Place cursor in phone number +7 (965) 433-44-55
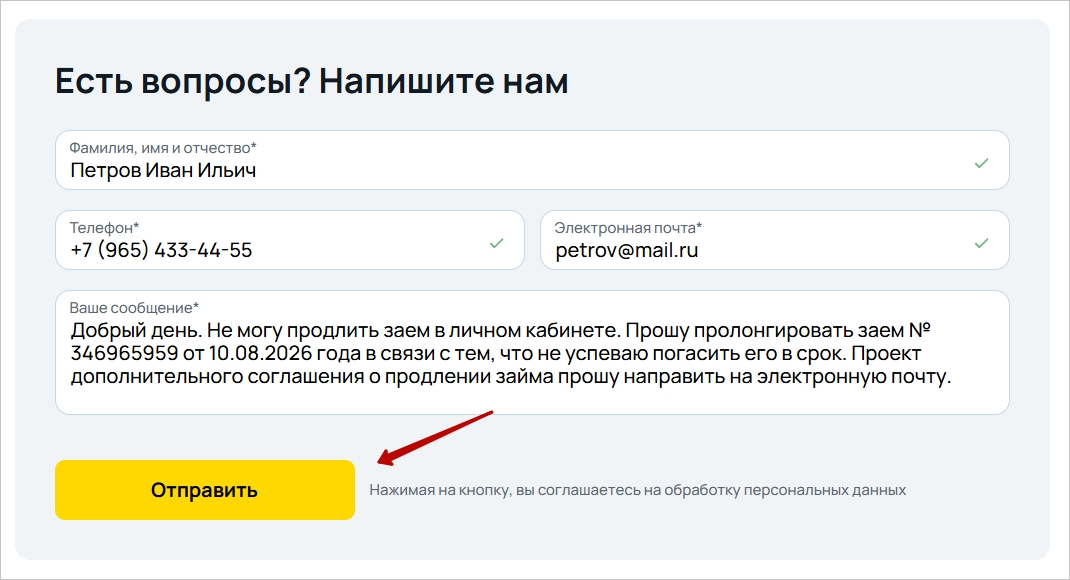Viewport: 1070px width, 580px height. [x=161, y=250]
